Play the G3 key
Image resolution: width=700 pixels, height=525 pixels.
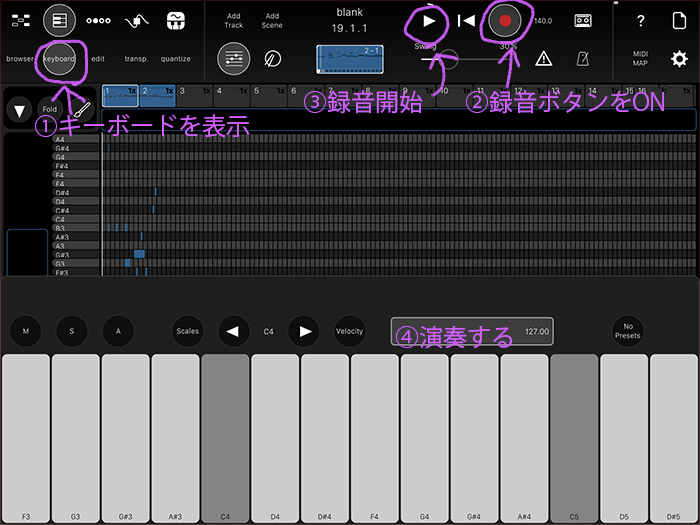[75, 438]
